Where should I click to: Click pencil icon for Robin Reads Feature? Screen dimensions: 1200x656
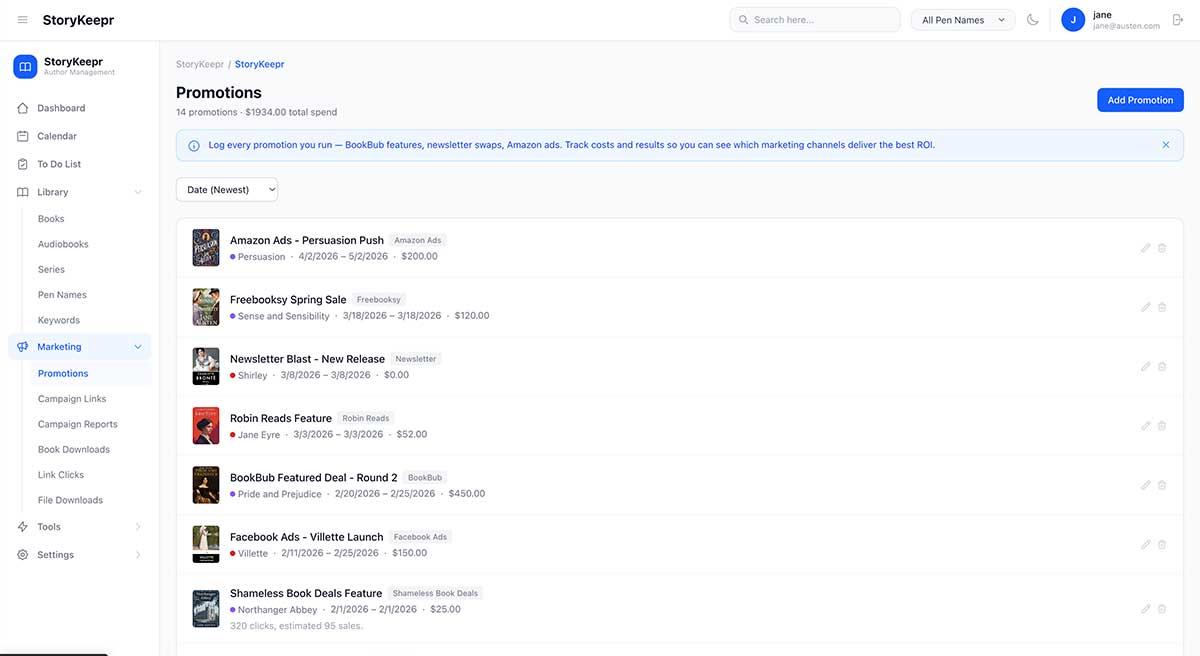click(x=1146, y=426)
